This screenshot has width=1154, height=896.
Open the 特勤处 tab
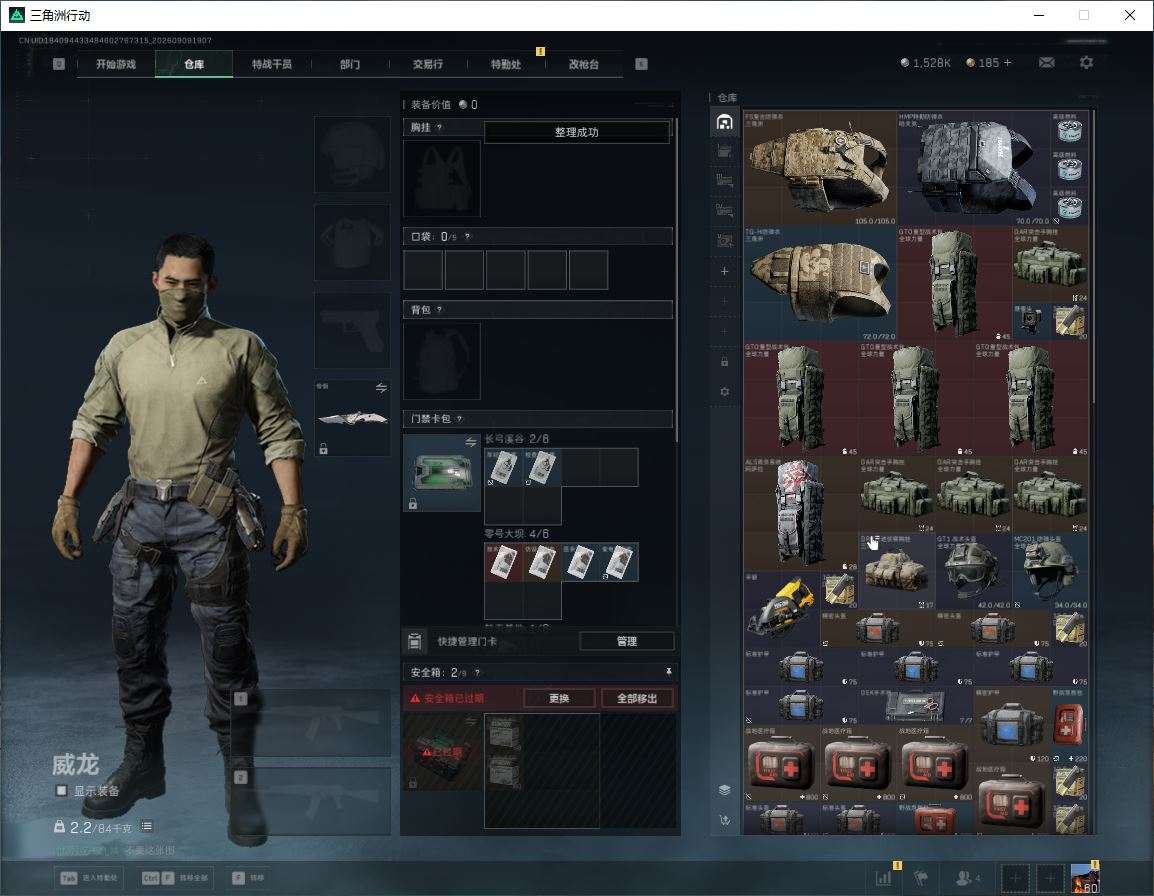(x=506, y=64)
